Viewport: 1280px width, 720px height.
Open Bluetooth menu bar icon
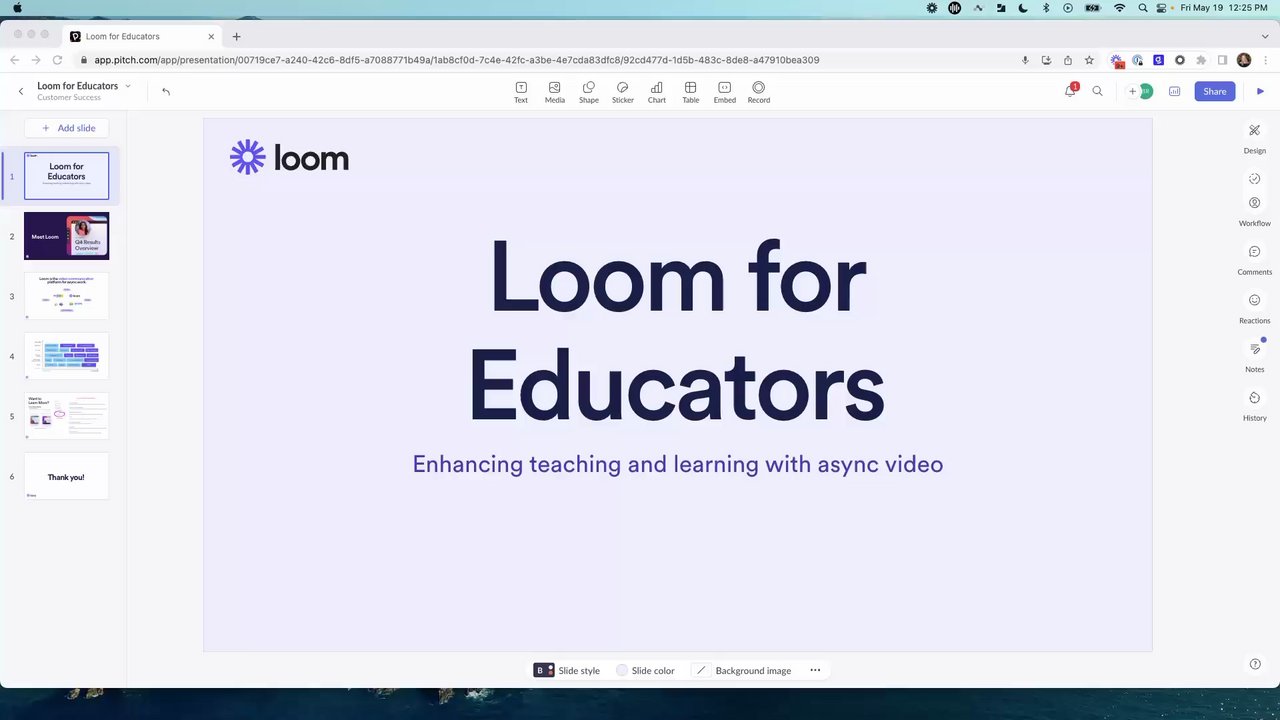1046,8
